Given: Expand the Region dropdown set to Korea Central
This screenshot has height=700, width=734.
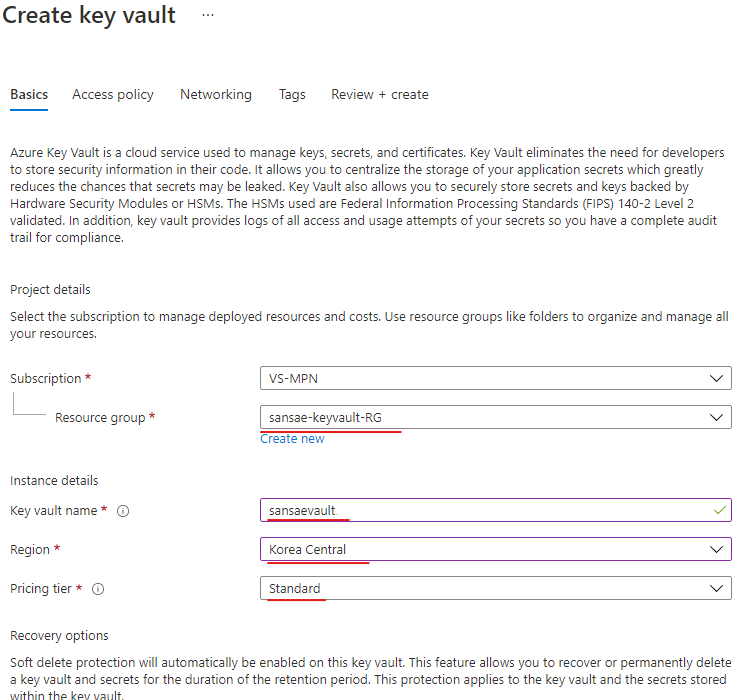Looking at the screenshot, I should point(495,549).
